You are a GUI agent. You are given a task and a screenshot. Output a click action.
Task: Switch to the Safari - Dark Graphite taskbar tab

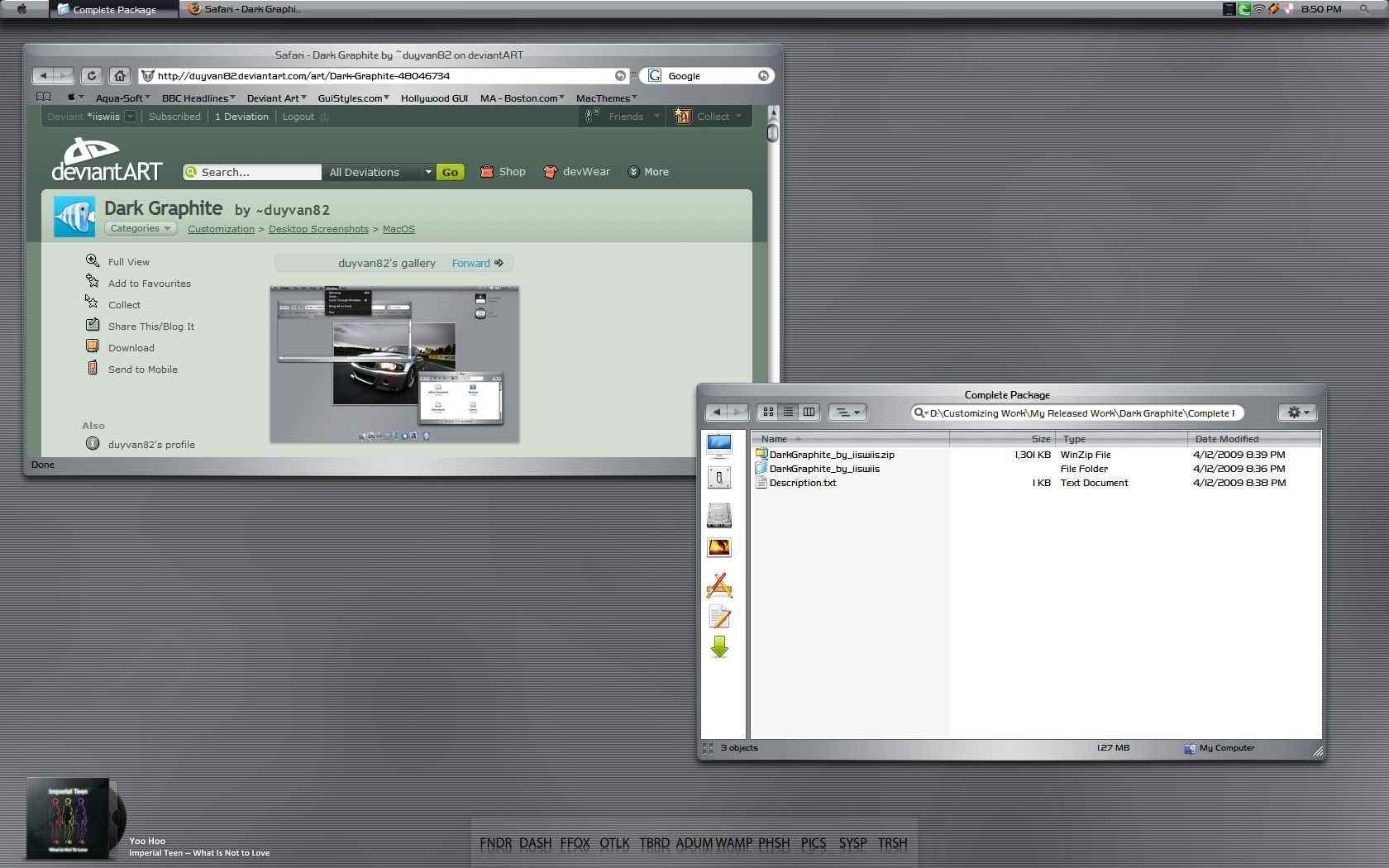point(245,9)
